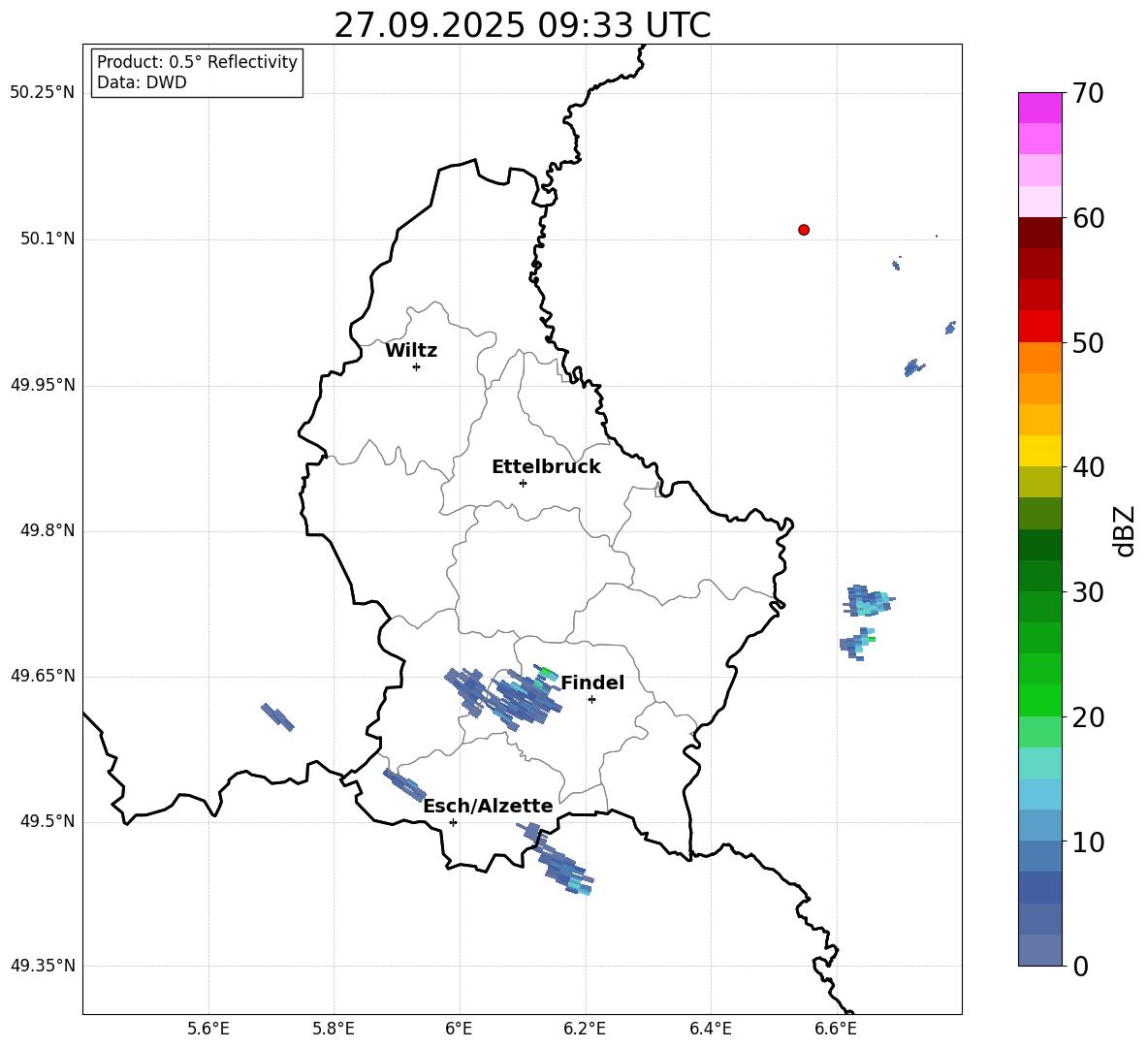Click the 70 value on the colorbar

click(1088, 93)
